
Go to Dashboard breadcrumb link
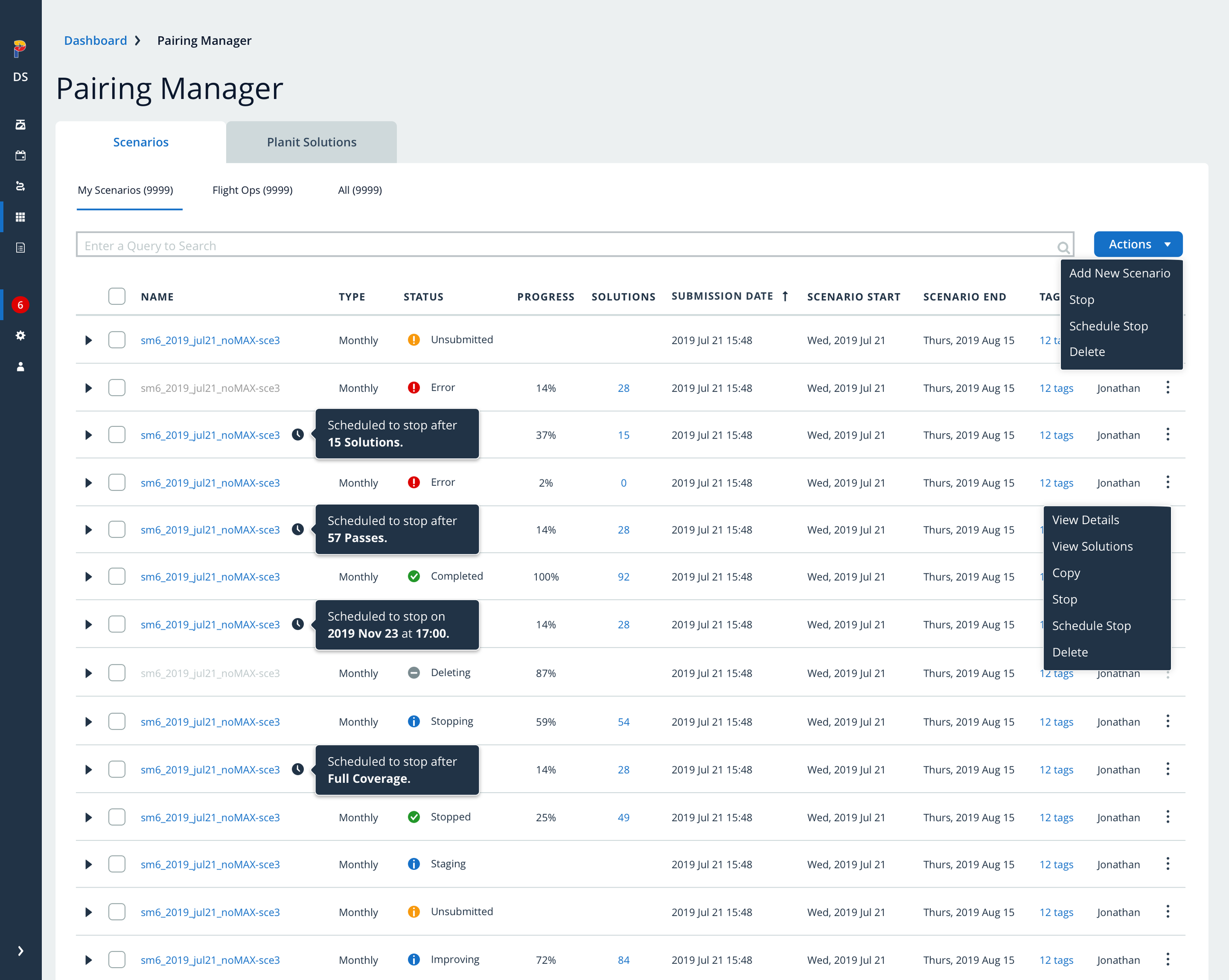pyautogui.click(x=95, y=40)
